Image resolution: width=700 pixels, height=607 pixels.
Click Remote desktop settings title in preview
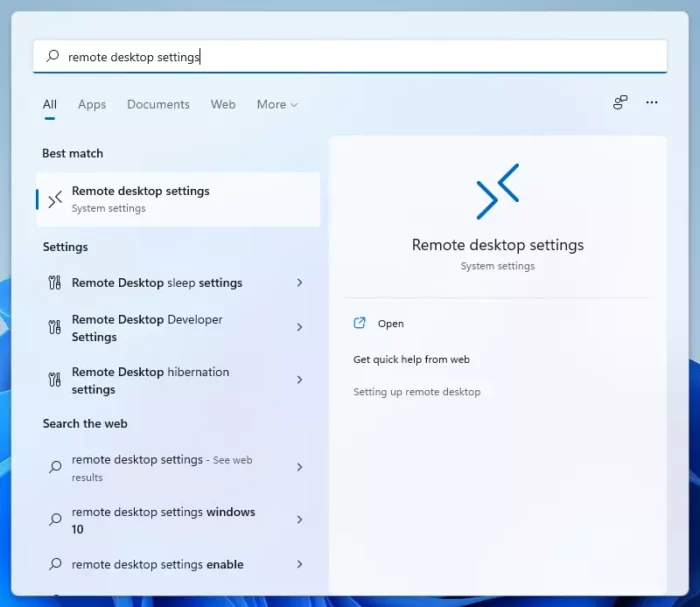click(498, 245)
